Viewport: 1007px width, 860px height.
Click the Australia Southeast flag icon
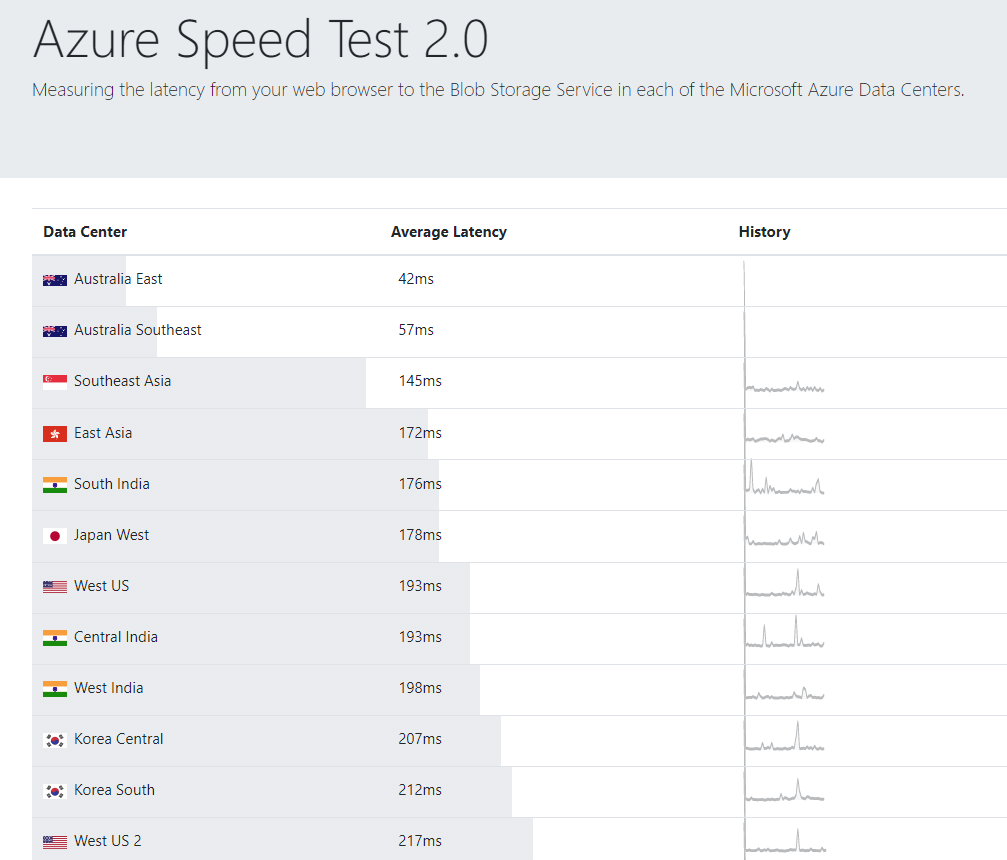point(55,331)
